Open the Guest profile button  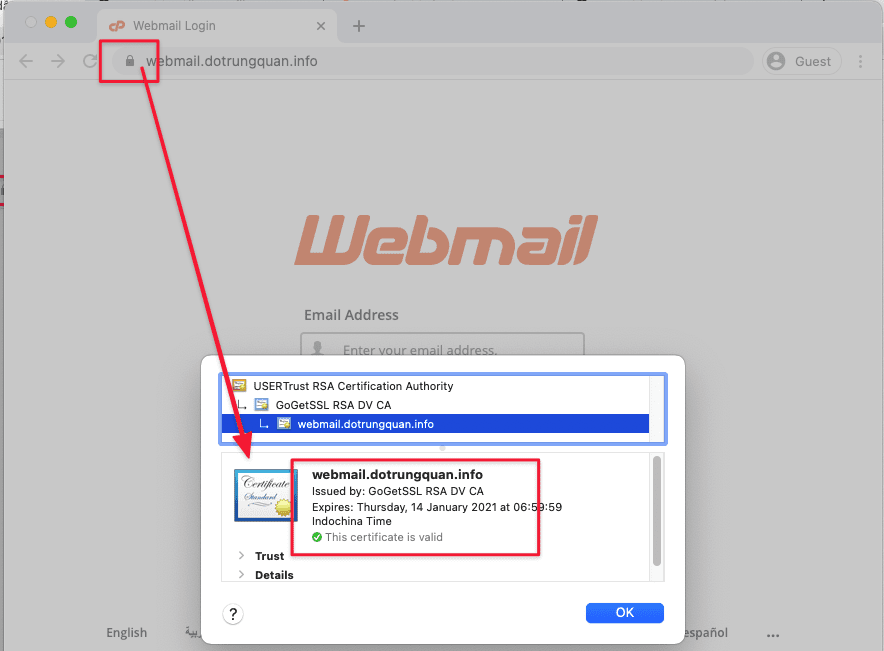coord(802,61)
